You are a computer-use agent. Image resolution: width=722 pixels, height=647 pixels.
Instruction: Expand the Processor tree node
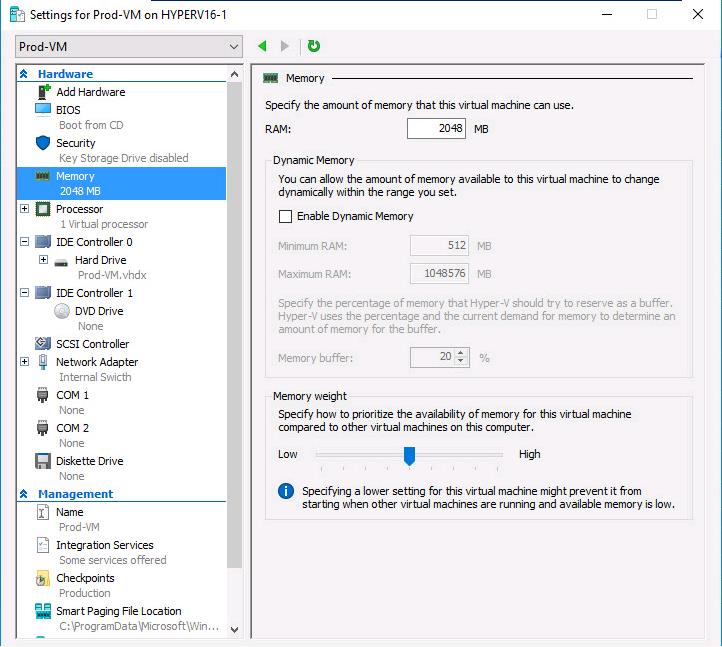coord(25,209)
